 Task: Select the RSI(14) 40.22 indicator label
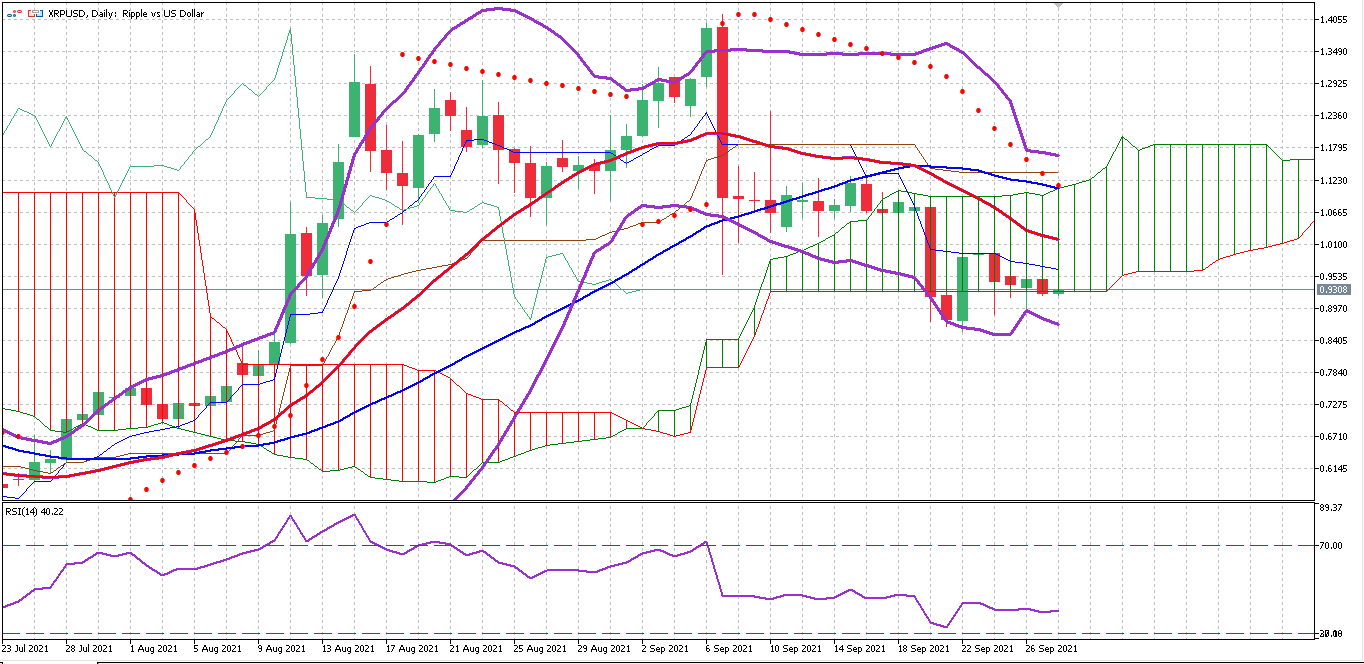[x=34, y=512]
